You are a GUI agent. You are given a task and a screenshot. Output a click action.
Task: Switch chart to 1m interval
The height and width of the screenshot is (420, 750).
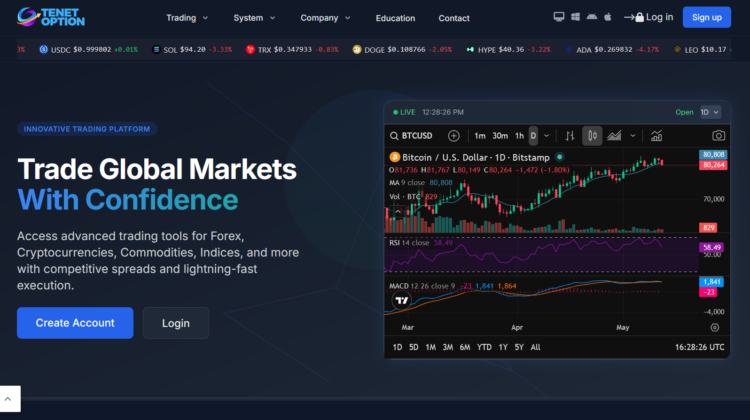pyautogui.click(x=480, y=136)
